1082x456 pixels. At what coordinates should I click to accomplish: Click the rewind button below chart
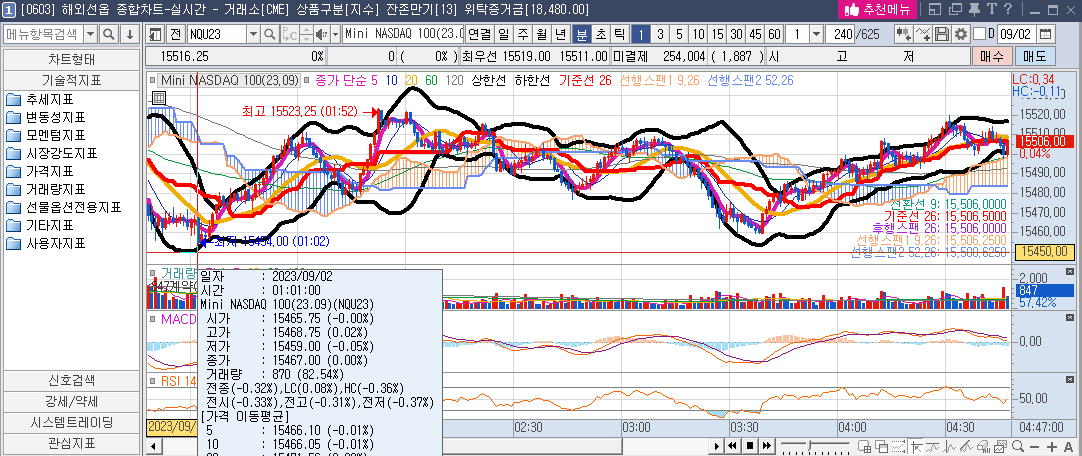tap(734, 446)
